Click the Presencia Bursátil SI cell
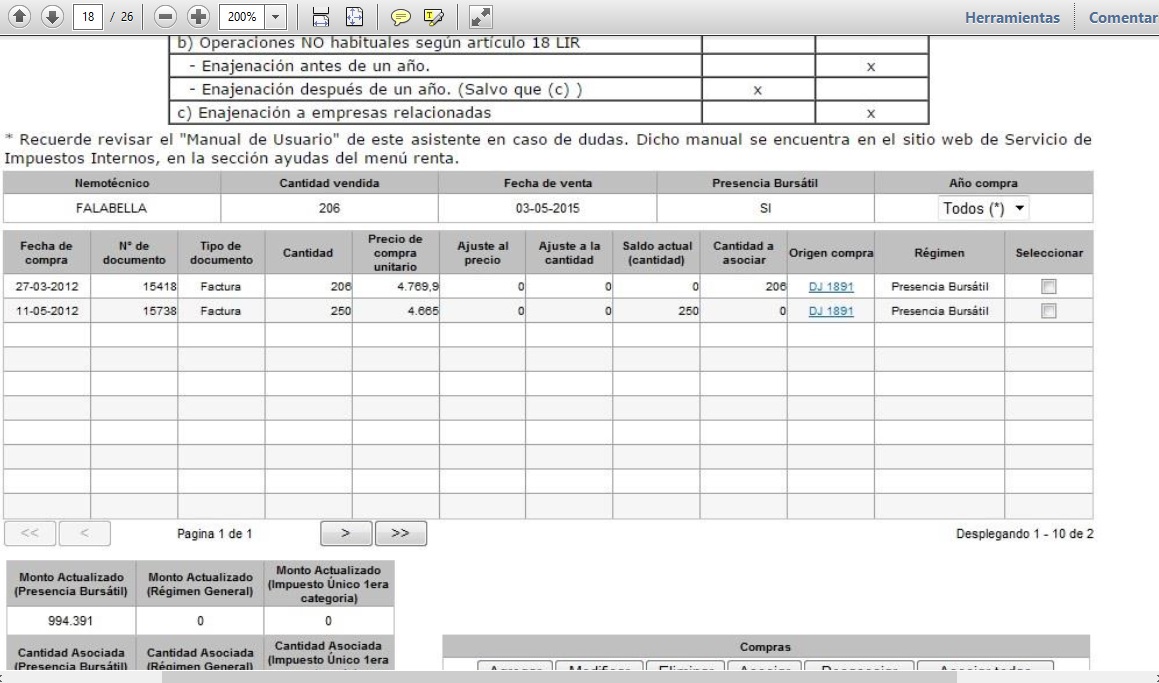 click(x=765, y=208)
